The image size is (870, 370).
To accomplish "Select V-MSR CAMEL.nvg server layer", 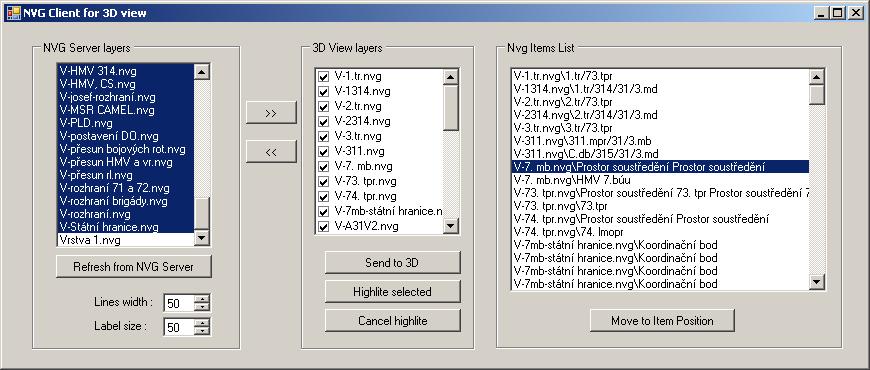I will pos(126,110).
